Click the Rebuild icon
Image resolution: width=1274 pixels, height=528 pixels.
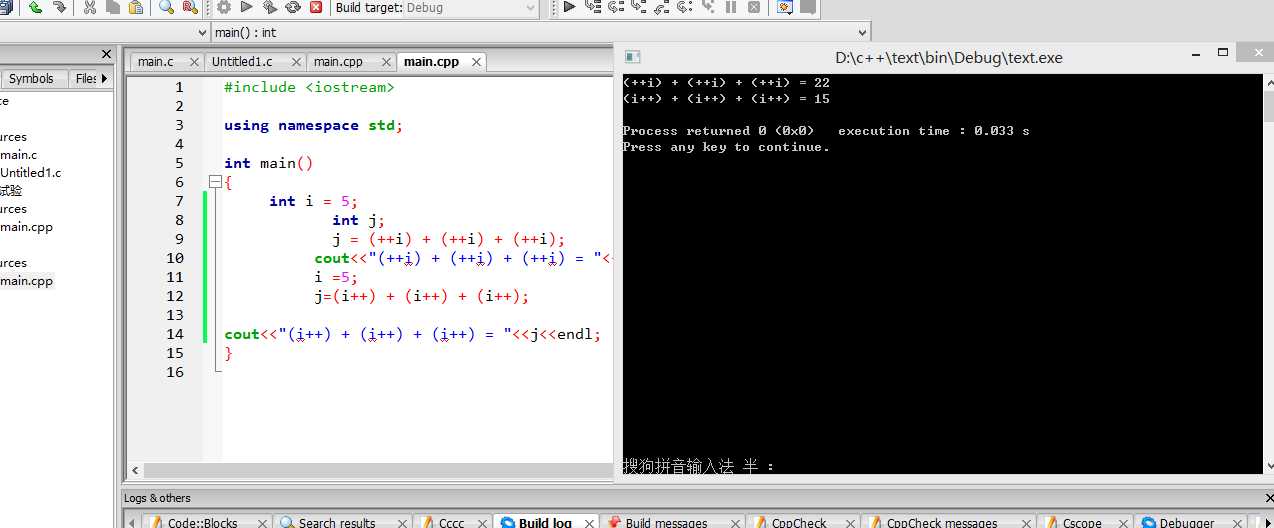point(293,7)
